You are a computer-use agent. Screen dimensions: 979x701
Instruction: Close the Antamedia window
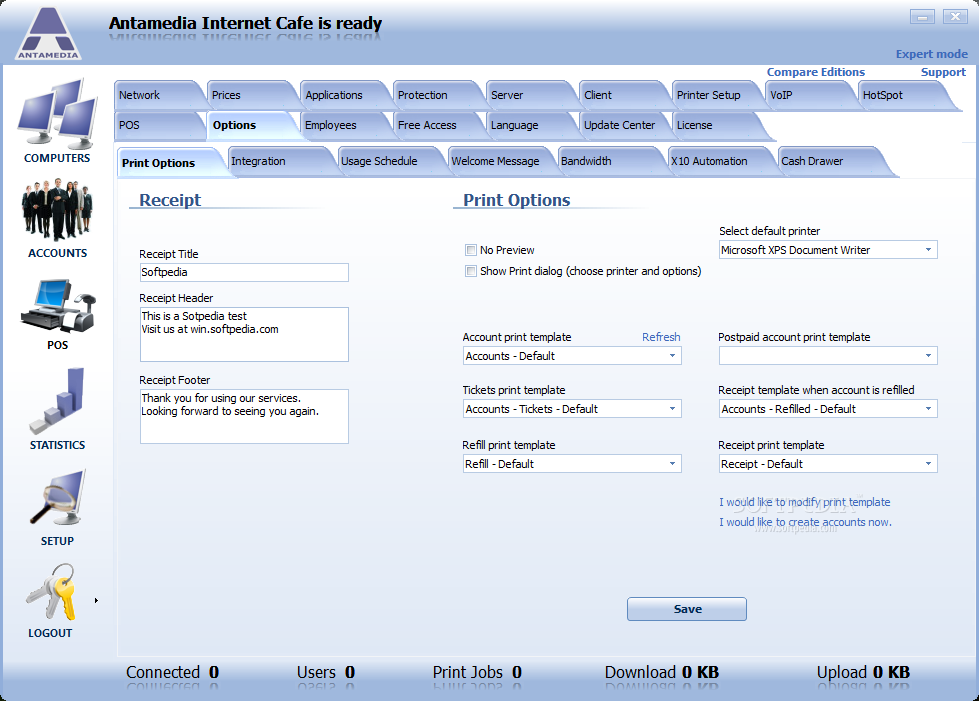[955, 17]
